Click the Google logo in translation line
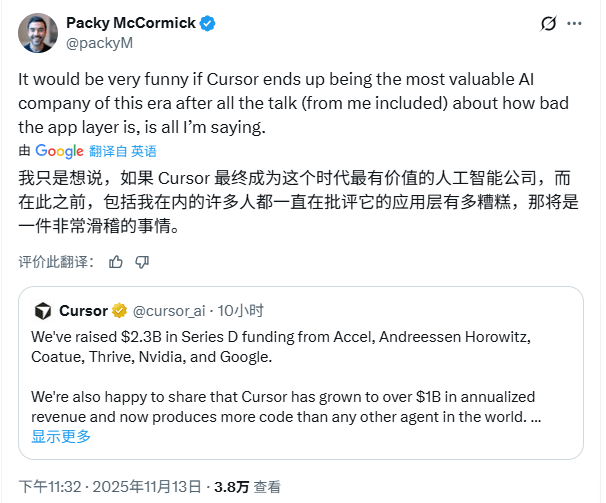This screenshot has width=606, height=503. (59, 151)
